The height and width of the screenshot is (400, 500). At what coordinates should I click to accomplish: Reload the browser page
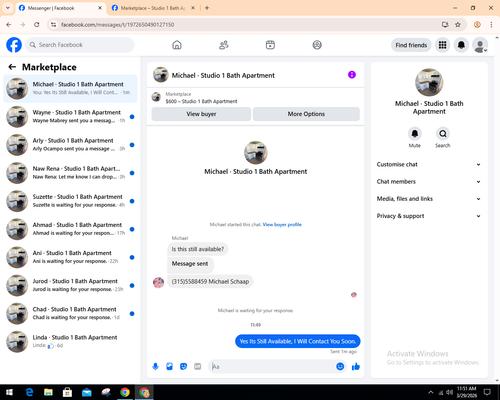[x=37, y=25]
